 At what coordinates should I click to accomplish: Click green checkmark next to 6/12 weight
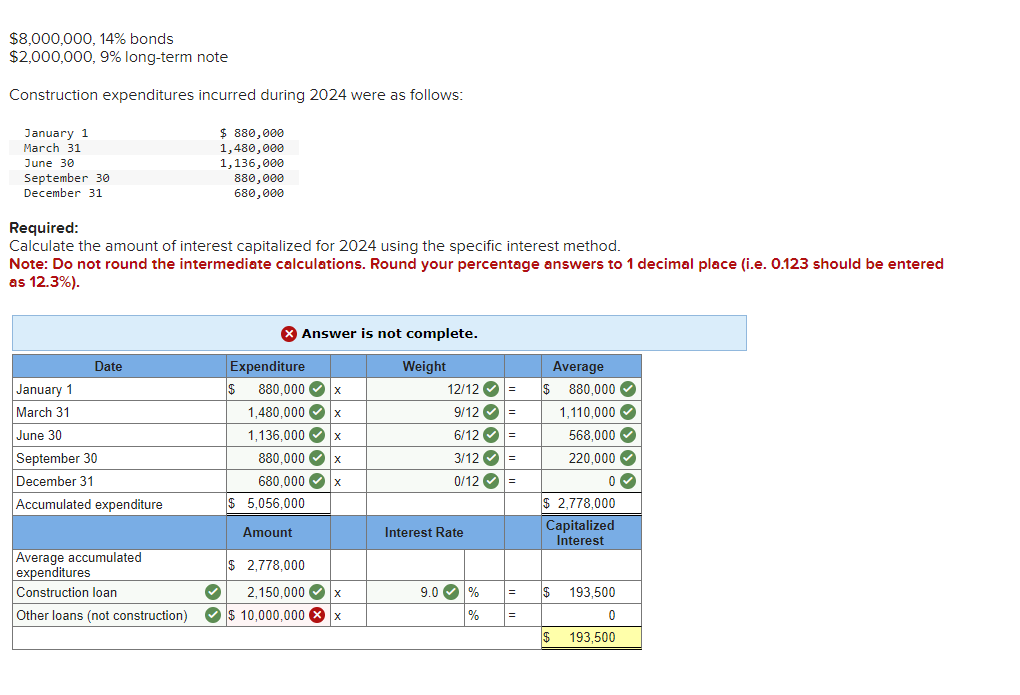[491, 435]
